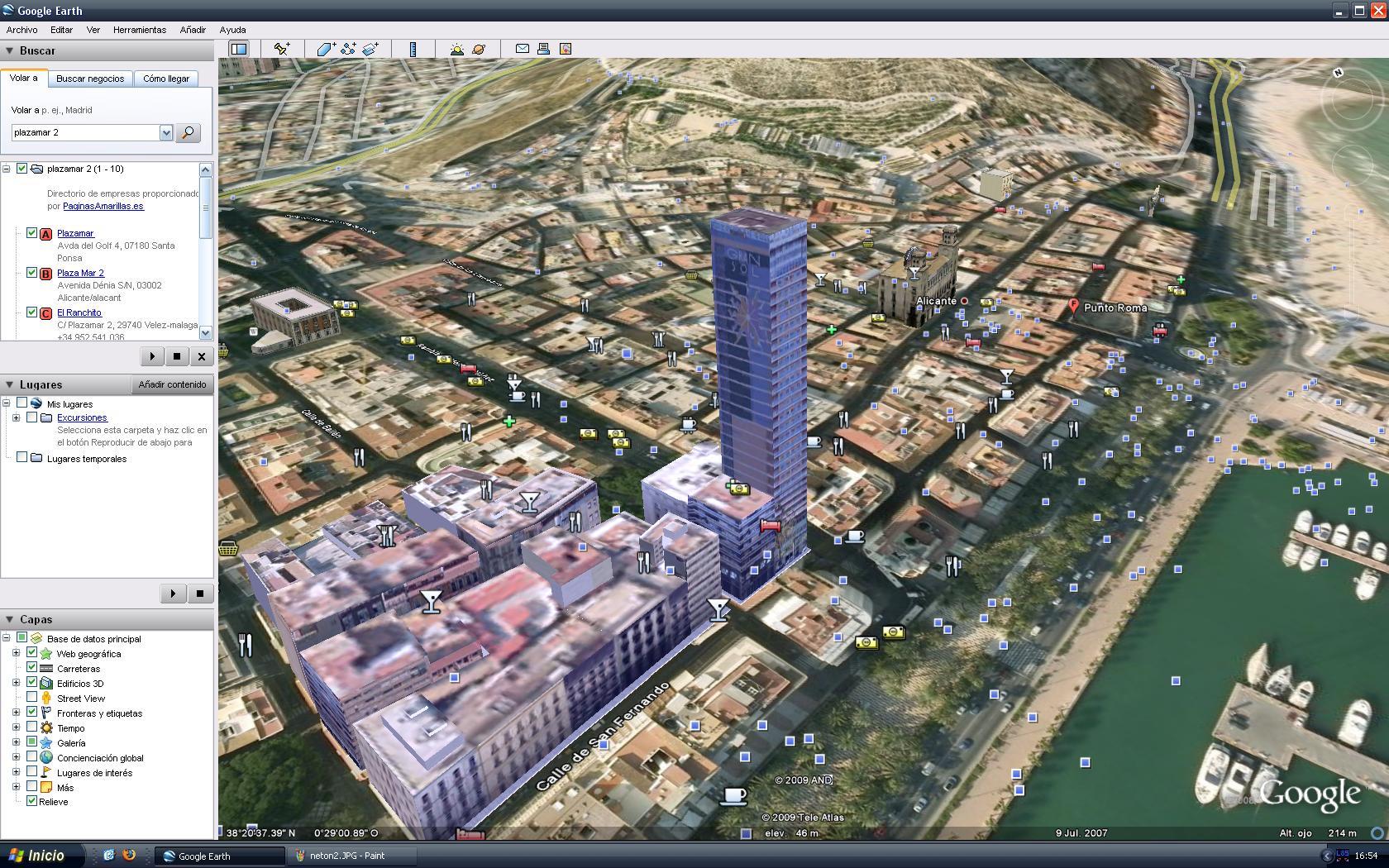Collapse the Capas panel
The height and width of the screenshot is (868, 1389).
pyautogui.click(x=10, y=619)
